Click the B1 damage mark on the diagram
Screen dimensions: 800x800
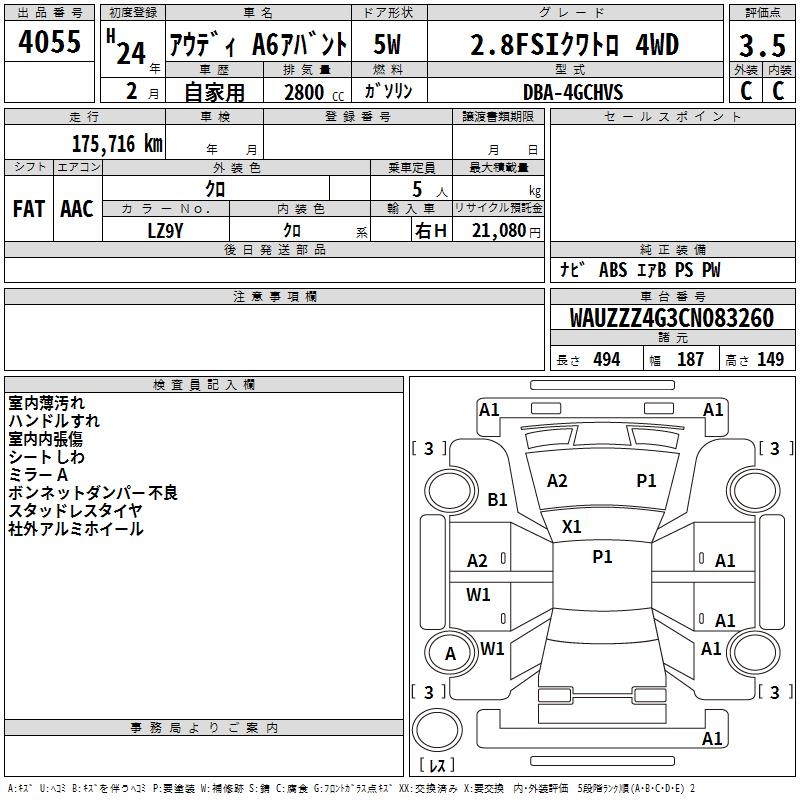(x=498, y=499)
